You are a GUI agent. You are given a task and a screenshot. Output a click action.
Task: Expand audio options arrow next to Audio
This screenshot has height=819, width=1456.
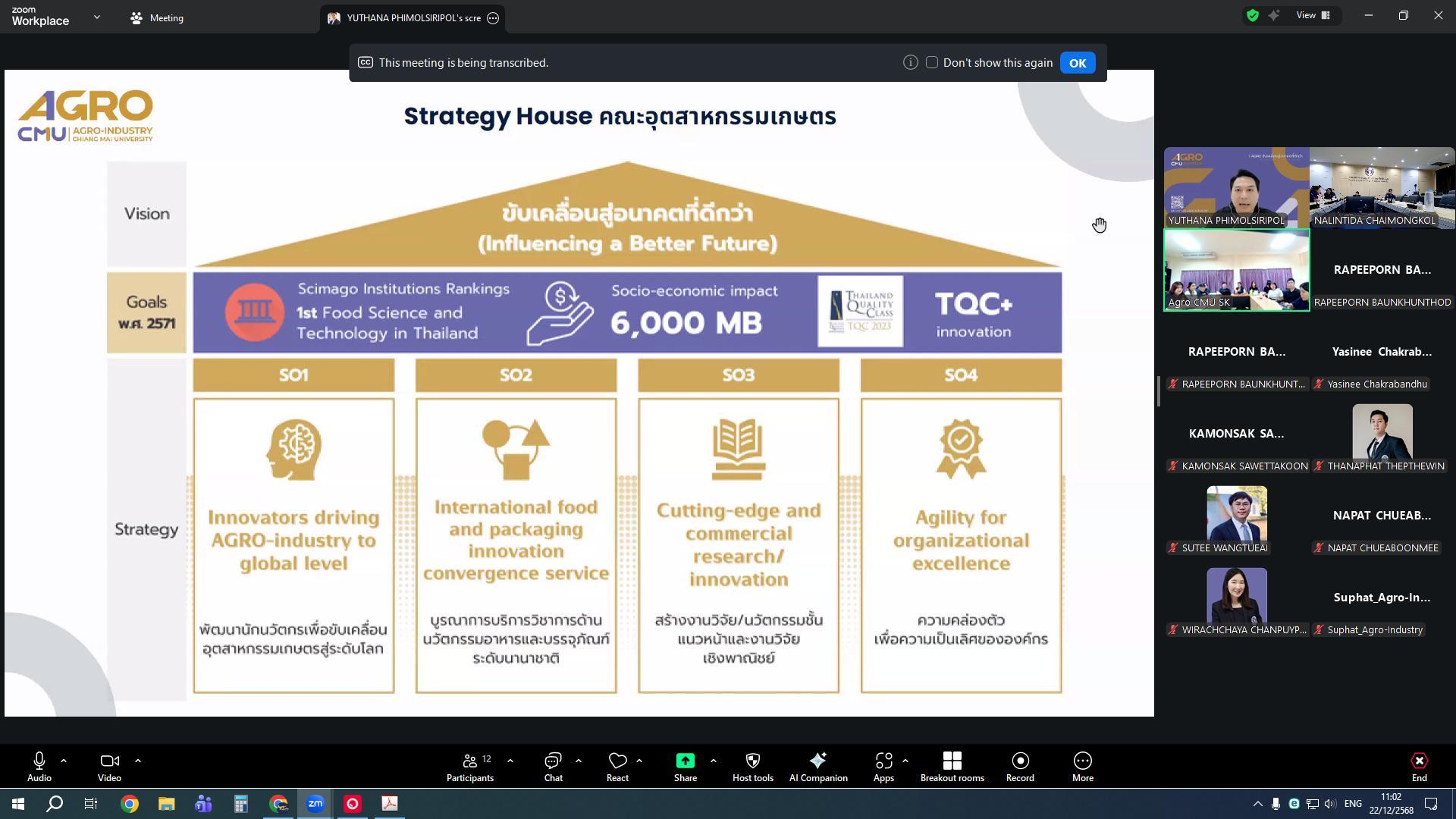point(64,760)
